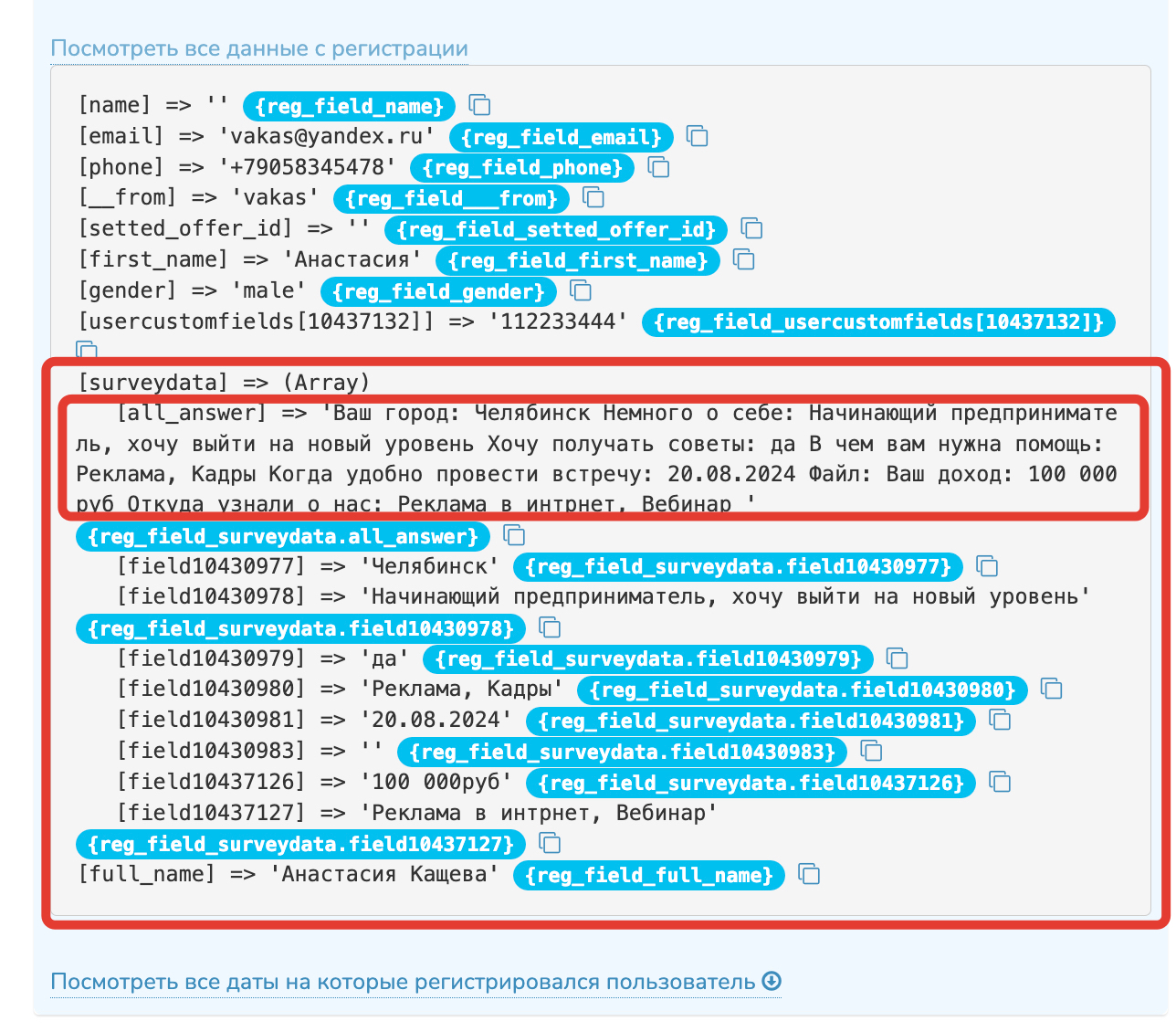The image size is (1176, 1032).
Task: Copy the reg_field_first_name variable icon
Action: pos(744,260)
